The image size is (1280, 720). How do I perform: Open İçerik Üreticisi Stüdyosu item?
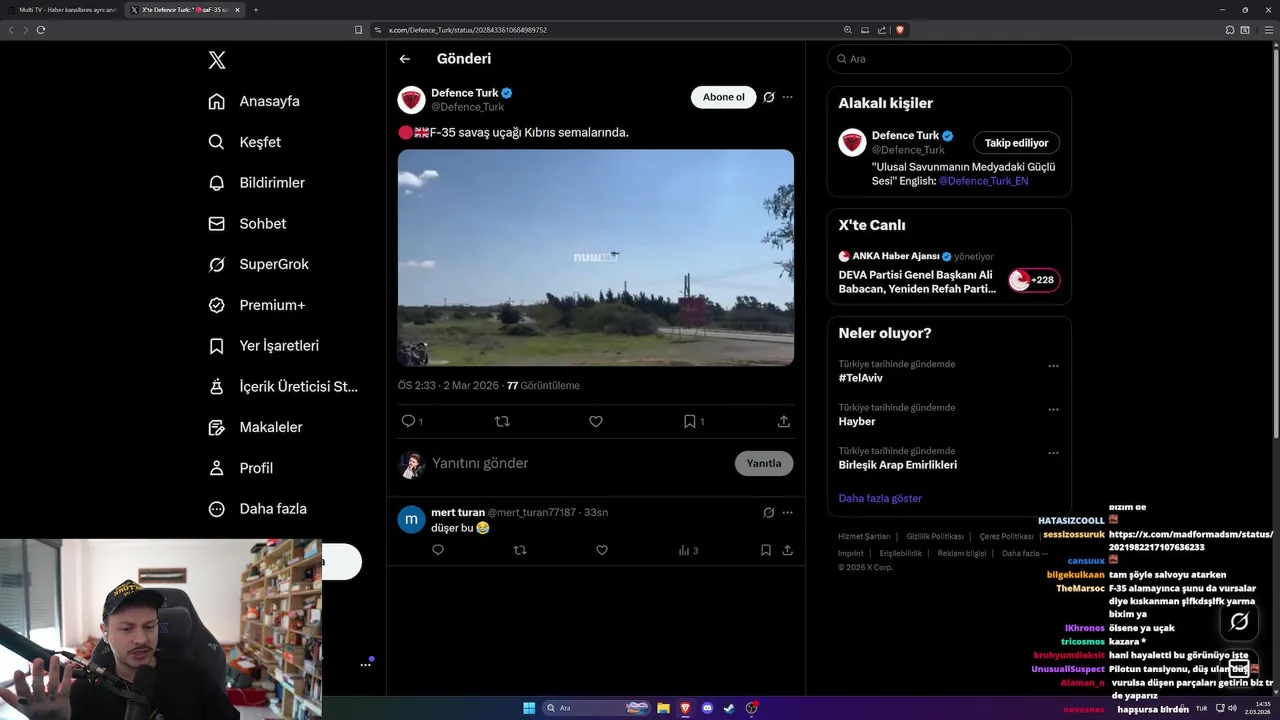283,386
